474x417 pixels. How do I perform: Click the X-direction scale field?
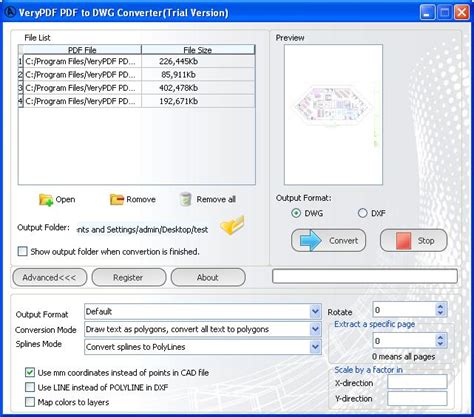click(x=417, y=382)
